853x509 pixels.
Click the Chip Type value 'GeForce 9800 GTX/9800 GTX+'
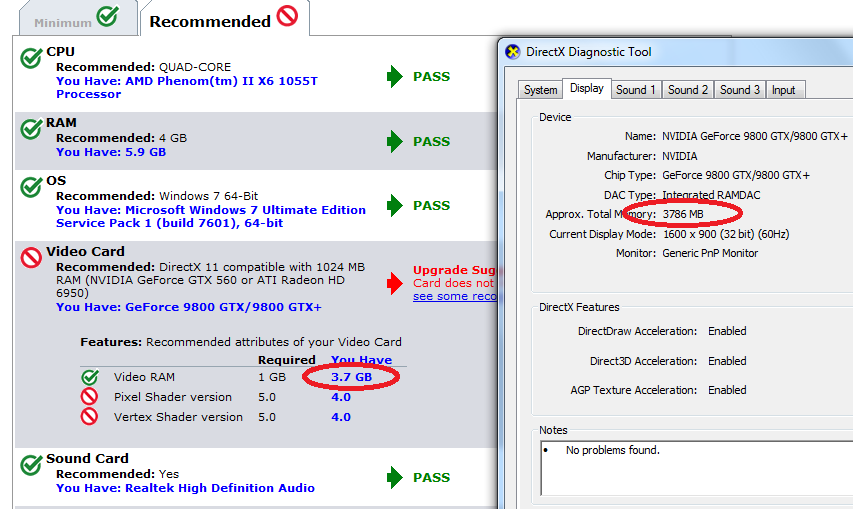point(735,175)
